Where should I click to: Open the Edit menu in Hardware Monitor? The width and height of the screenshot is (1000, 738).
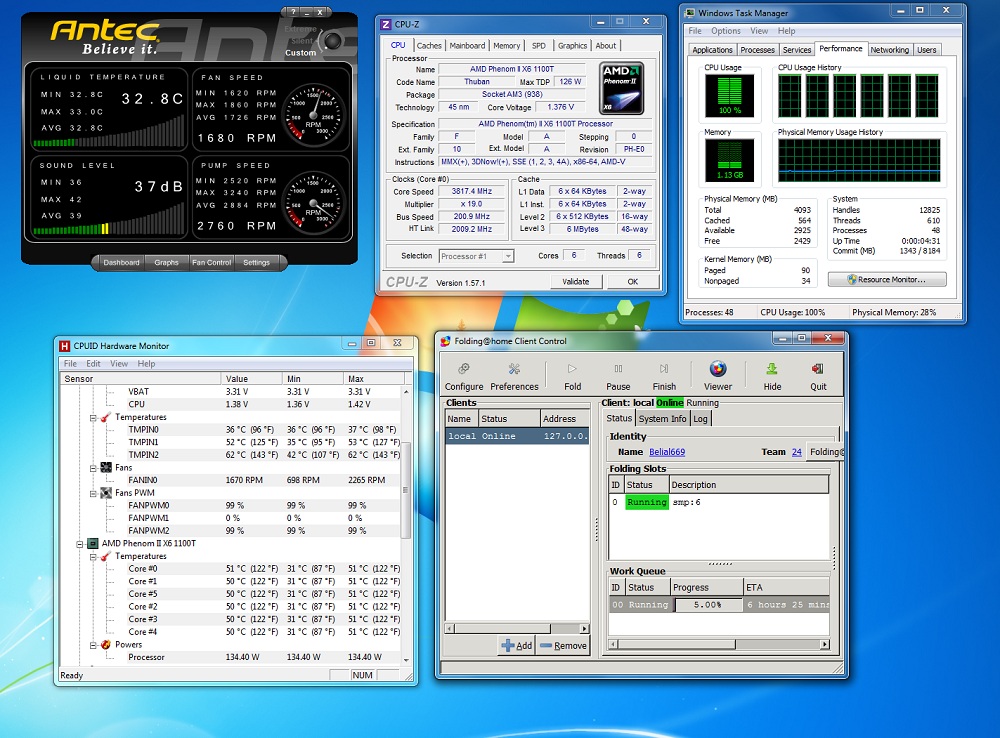pos(93,364)
